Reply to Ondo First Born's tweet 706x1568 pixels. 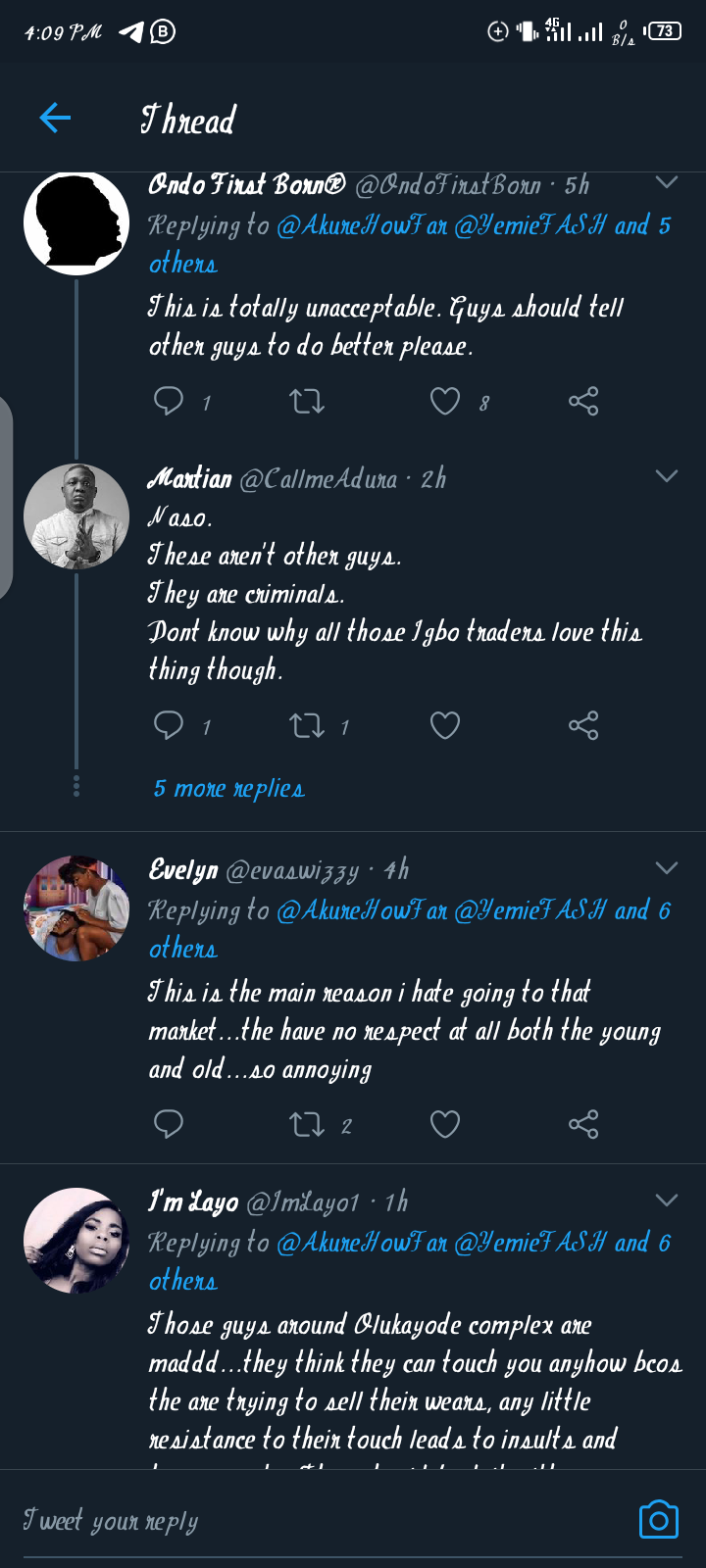(x=169, y=401)
